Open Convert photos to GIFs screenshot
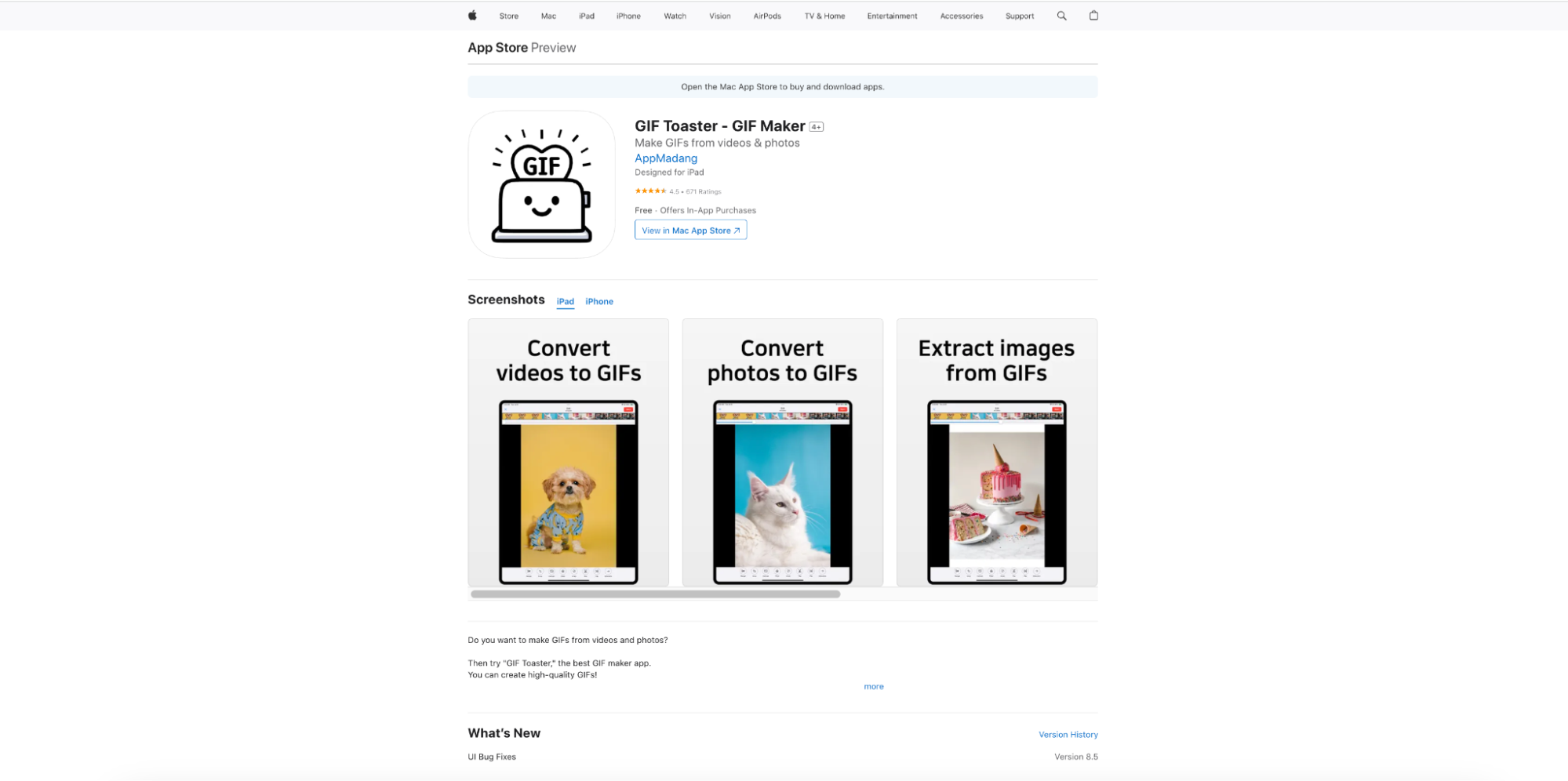1568x781 pixels. pos(782,452)
